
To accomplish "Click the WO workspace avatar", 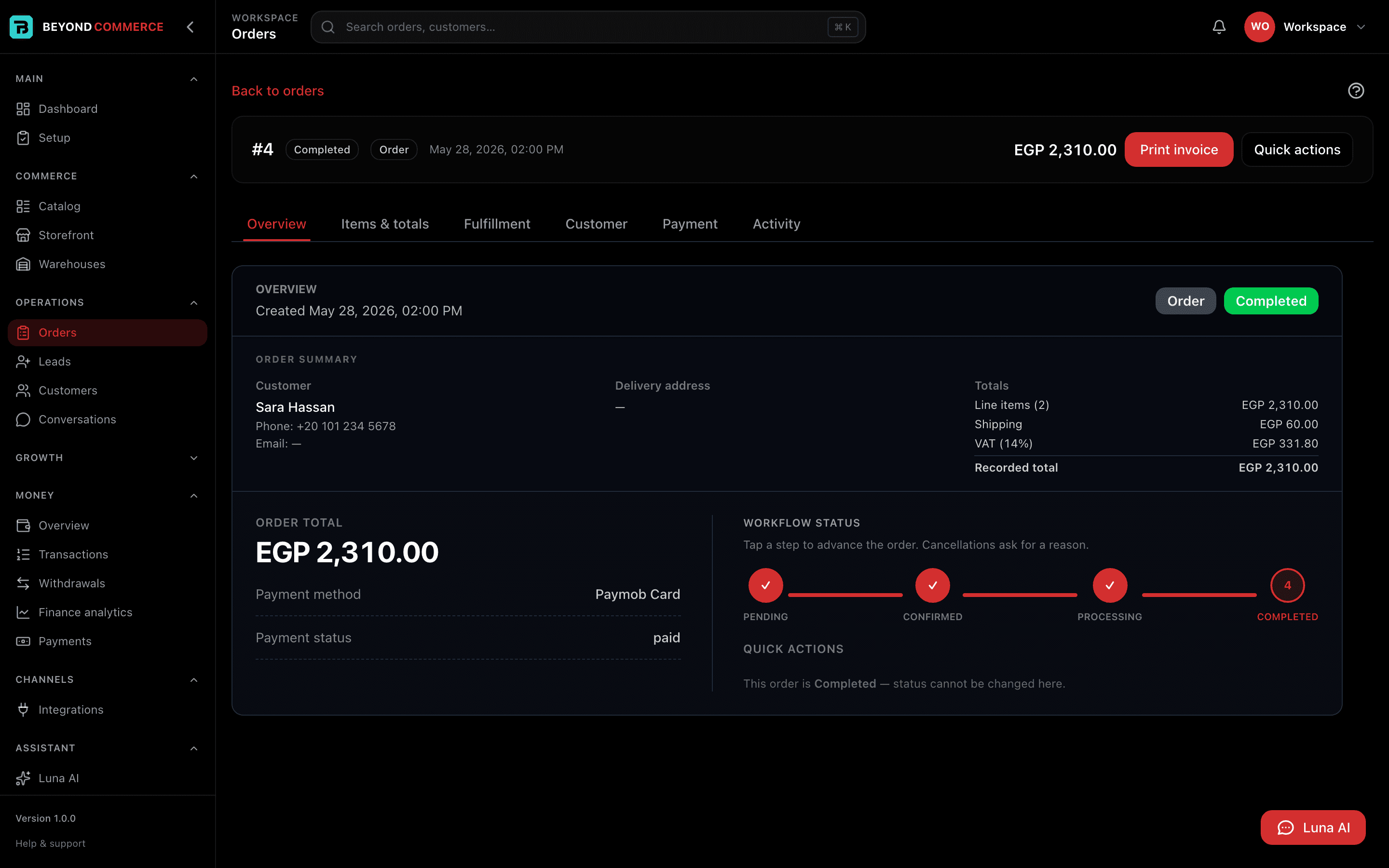I will (1259, 27).
